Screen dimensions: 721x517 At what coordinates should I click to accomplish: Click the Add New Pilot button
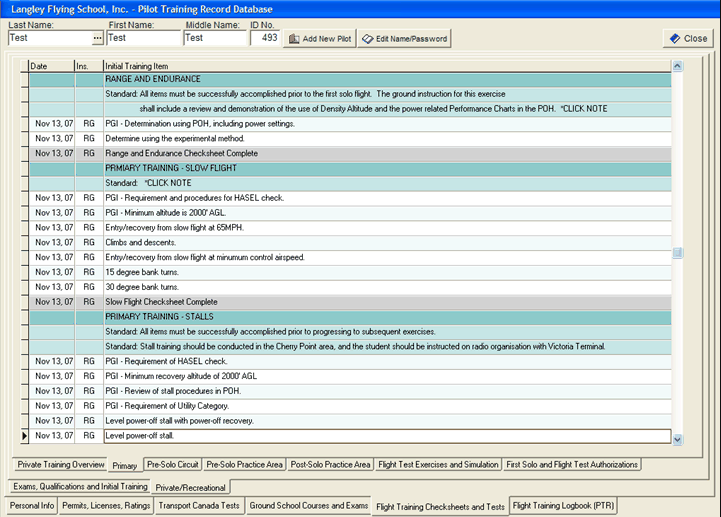click(x=319, y=38)
